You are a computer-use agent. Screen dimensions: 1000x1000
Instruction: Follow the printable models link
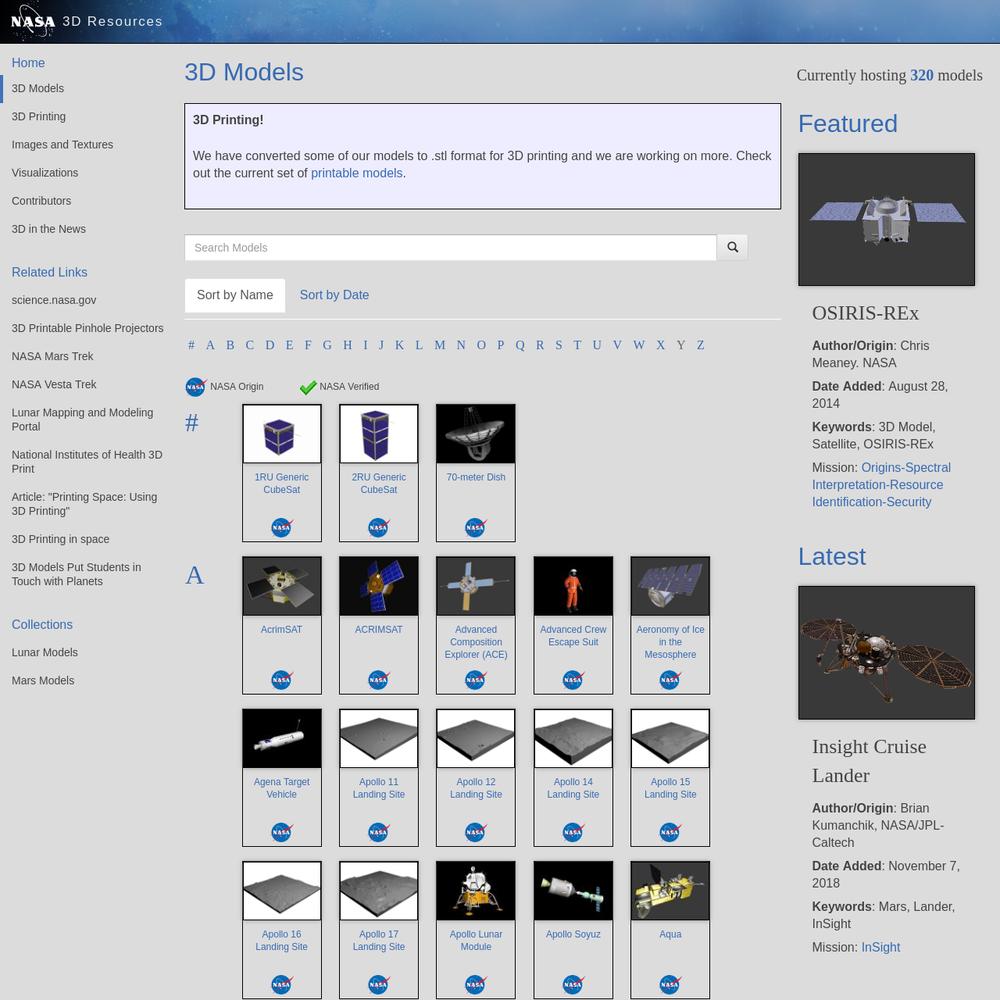click(357, 173)
